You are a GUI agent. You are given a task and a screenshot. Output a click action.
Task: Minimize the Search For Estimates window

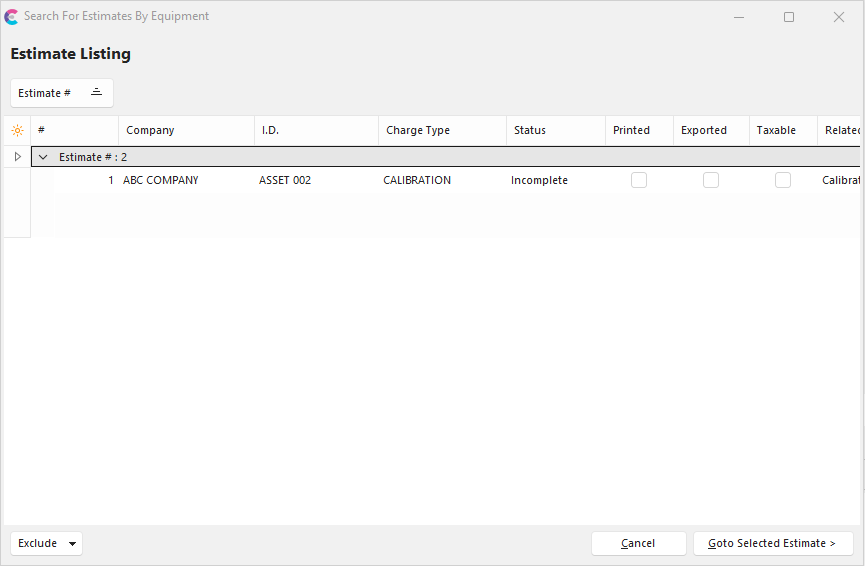[x=739, y=17]
